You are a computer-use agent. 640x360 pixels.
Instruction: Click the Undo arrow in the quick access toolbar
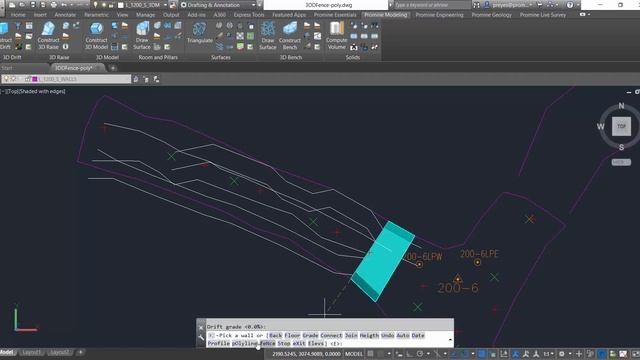click(x=64, y=5)
